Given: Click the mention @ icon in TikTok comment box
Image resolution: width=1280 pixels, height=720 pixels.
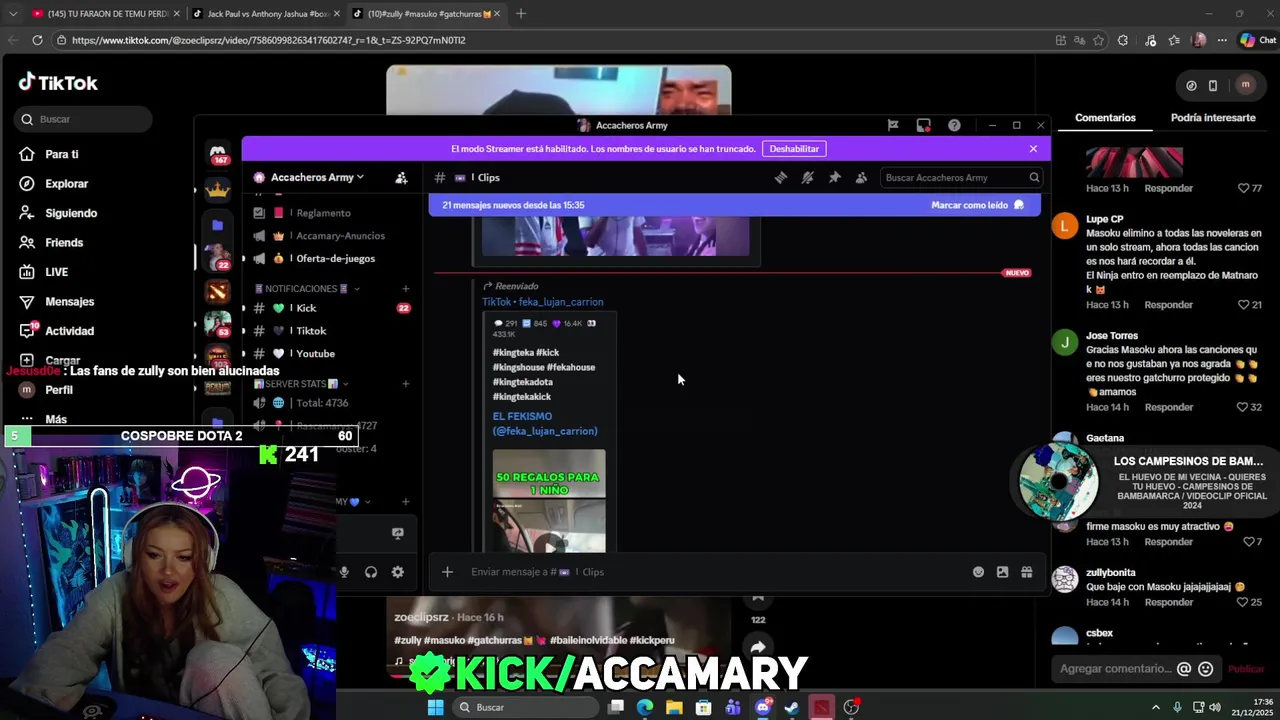Looking at the screenshot, I should point(1184,669).
